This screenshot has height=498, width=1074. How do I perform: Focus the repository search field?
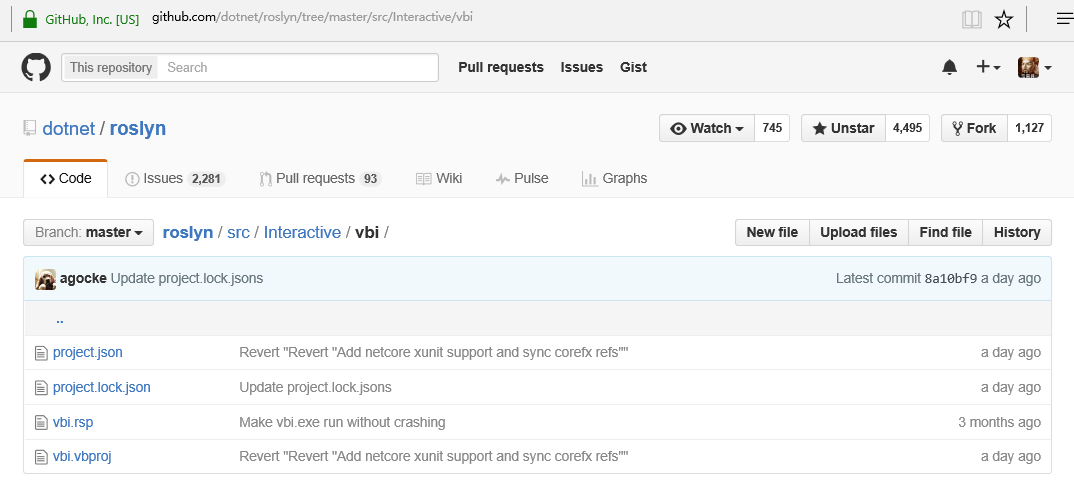click(x=298, y=68)
